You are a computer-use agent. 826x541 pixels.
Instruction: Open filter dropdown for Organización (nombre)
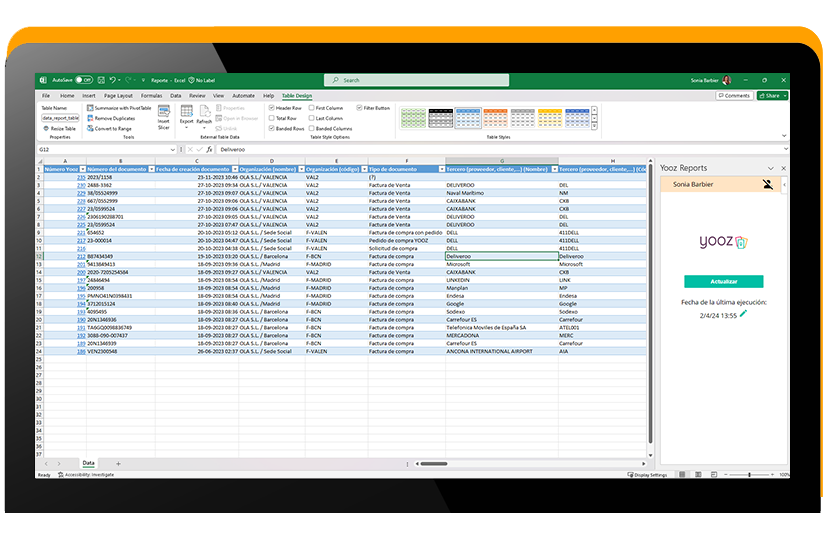(301, 169)
